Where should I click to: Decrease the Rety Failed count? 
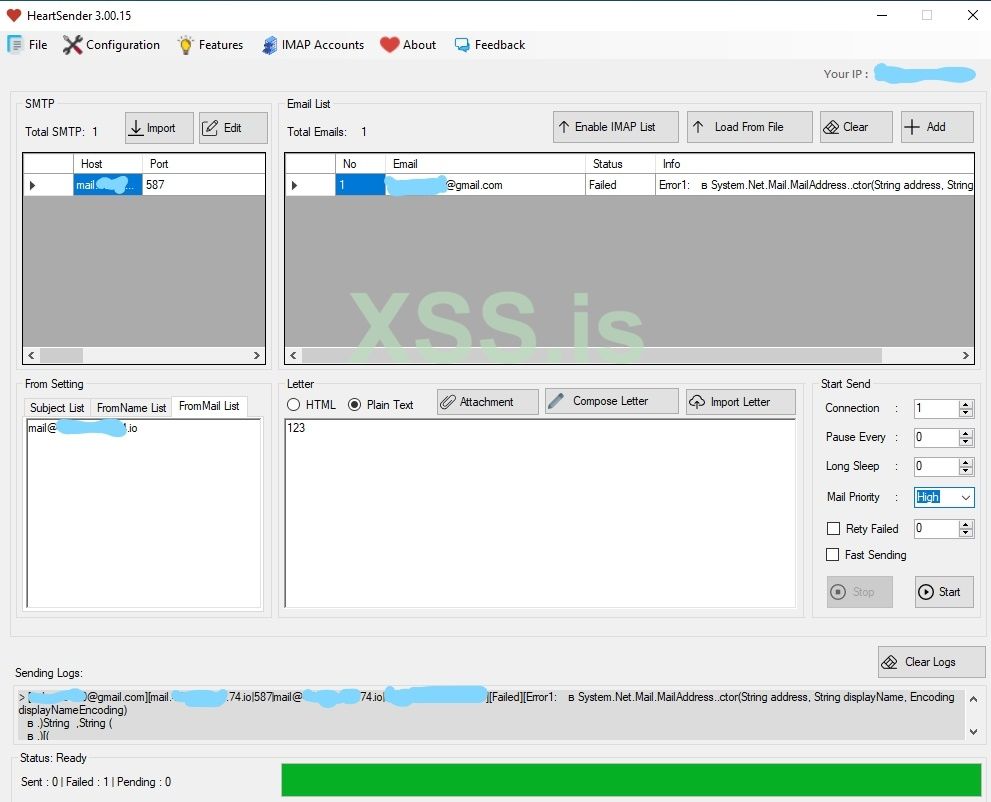[966, 532]
